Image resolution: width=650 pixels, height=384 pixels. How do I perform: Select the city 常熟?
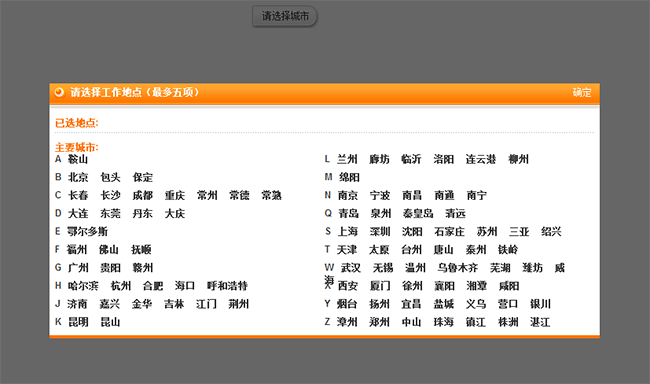pyautogui.click(x=272, y=195)
